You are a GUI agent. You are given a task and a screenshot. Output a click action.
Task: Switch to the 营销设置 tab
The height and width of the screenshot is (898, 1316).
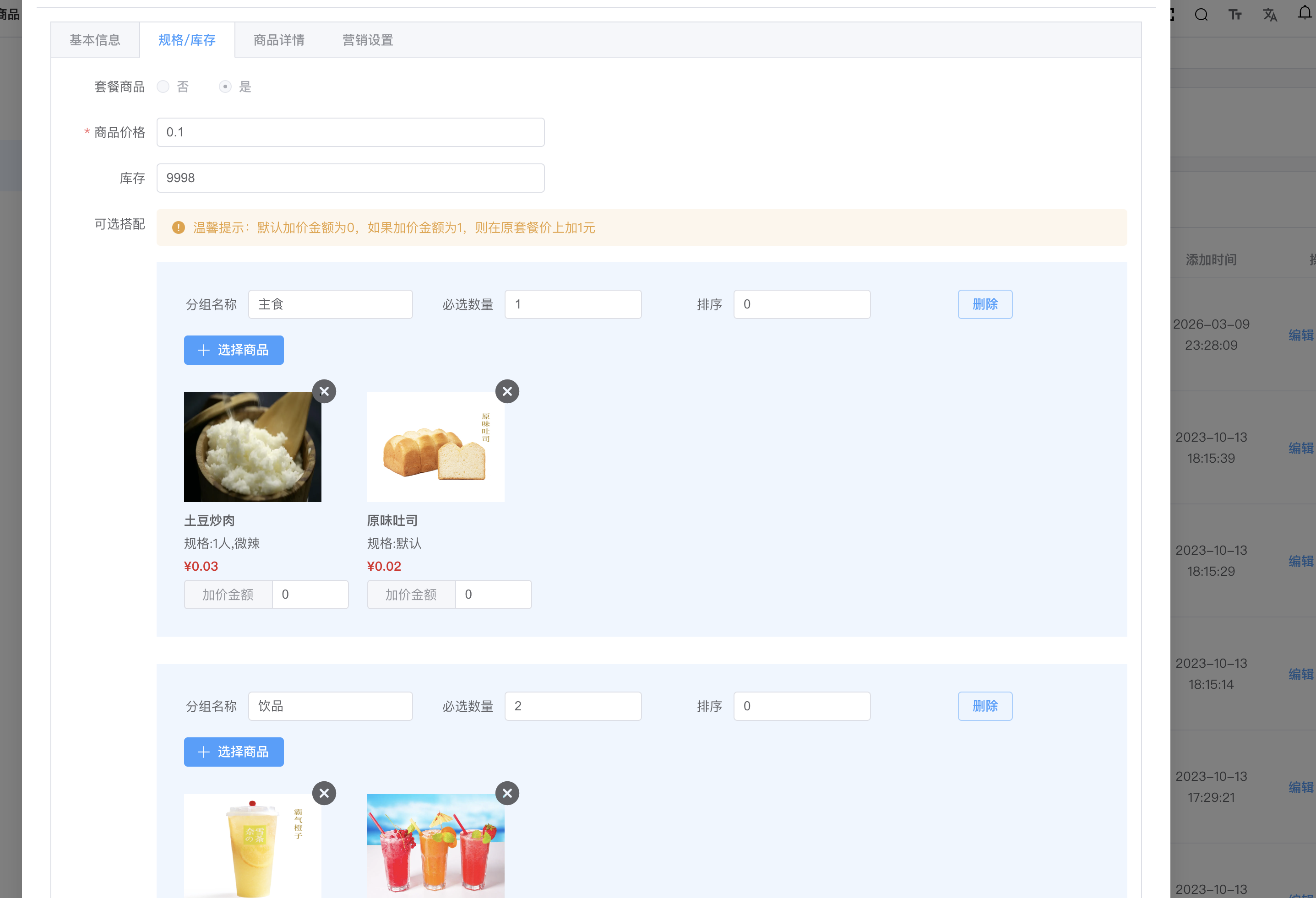[x=367, y=40]
